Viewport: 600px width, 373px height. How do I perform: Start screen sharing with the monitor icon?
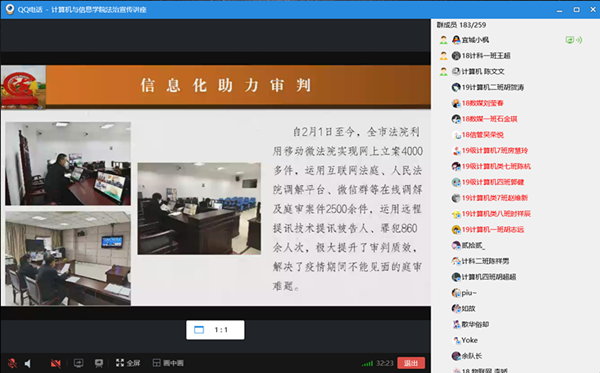78,363
